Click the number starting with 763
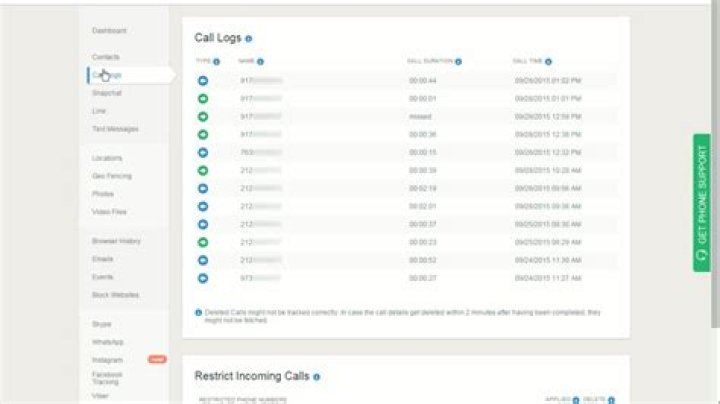The width and height of the screenshot is (720, 404). 261,152
